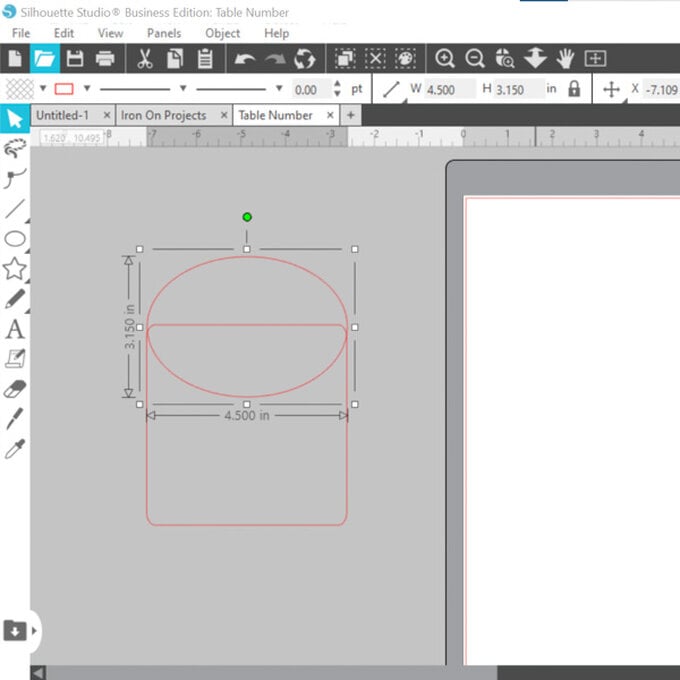Click the Fit to Page icon
Image resolution: width=680 pixels, height=680 pixels.
tap(595, 58)
